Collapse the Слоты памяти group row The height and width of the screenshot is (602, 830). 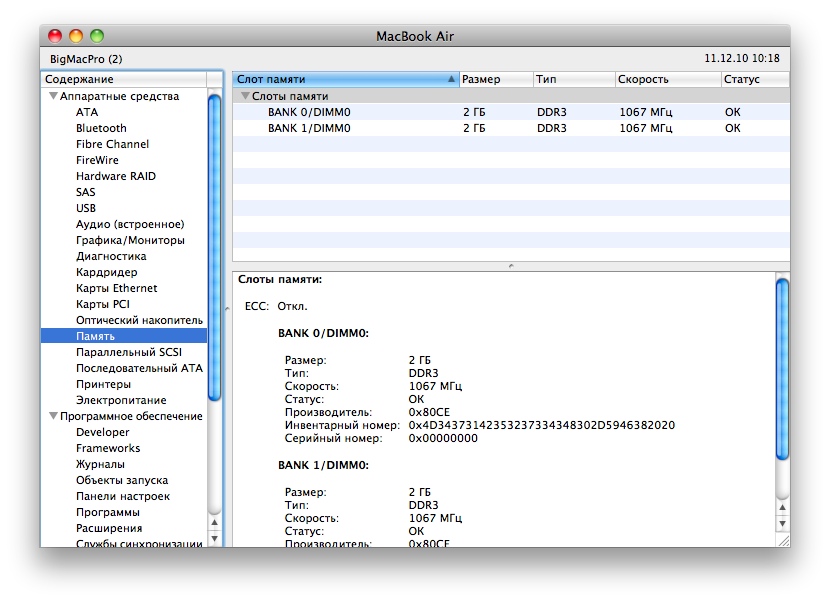244,97
